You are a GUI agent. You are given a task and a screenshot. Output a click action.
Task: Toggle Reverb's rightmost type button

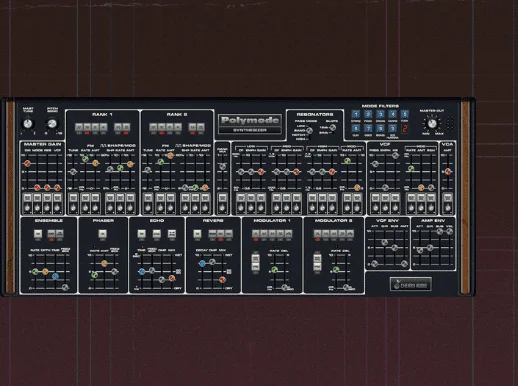[229, 234]
